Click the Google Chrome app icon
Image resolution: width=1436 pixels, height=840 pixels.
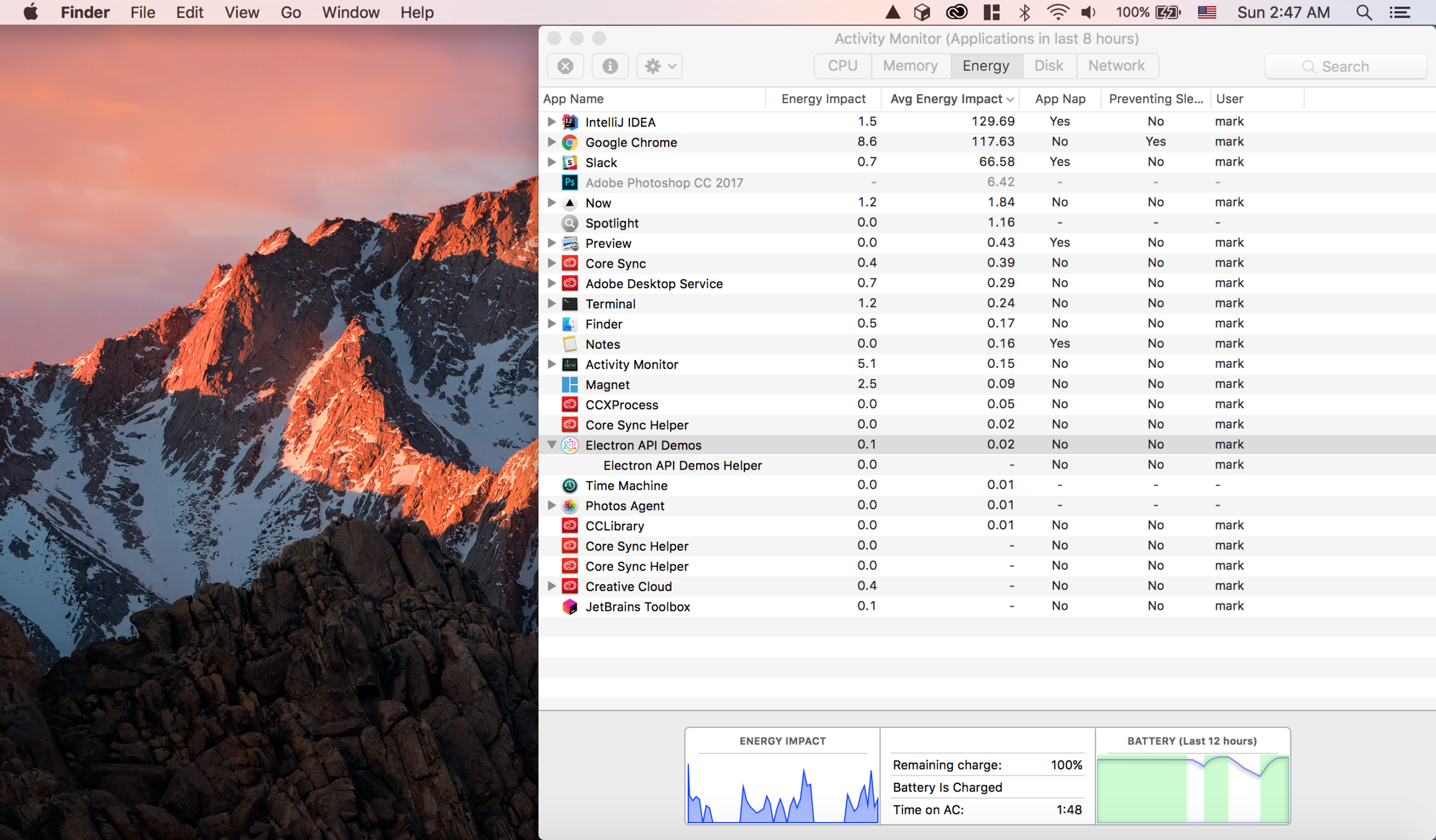pos(570,142)
